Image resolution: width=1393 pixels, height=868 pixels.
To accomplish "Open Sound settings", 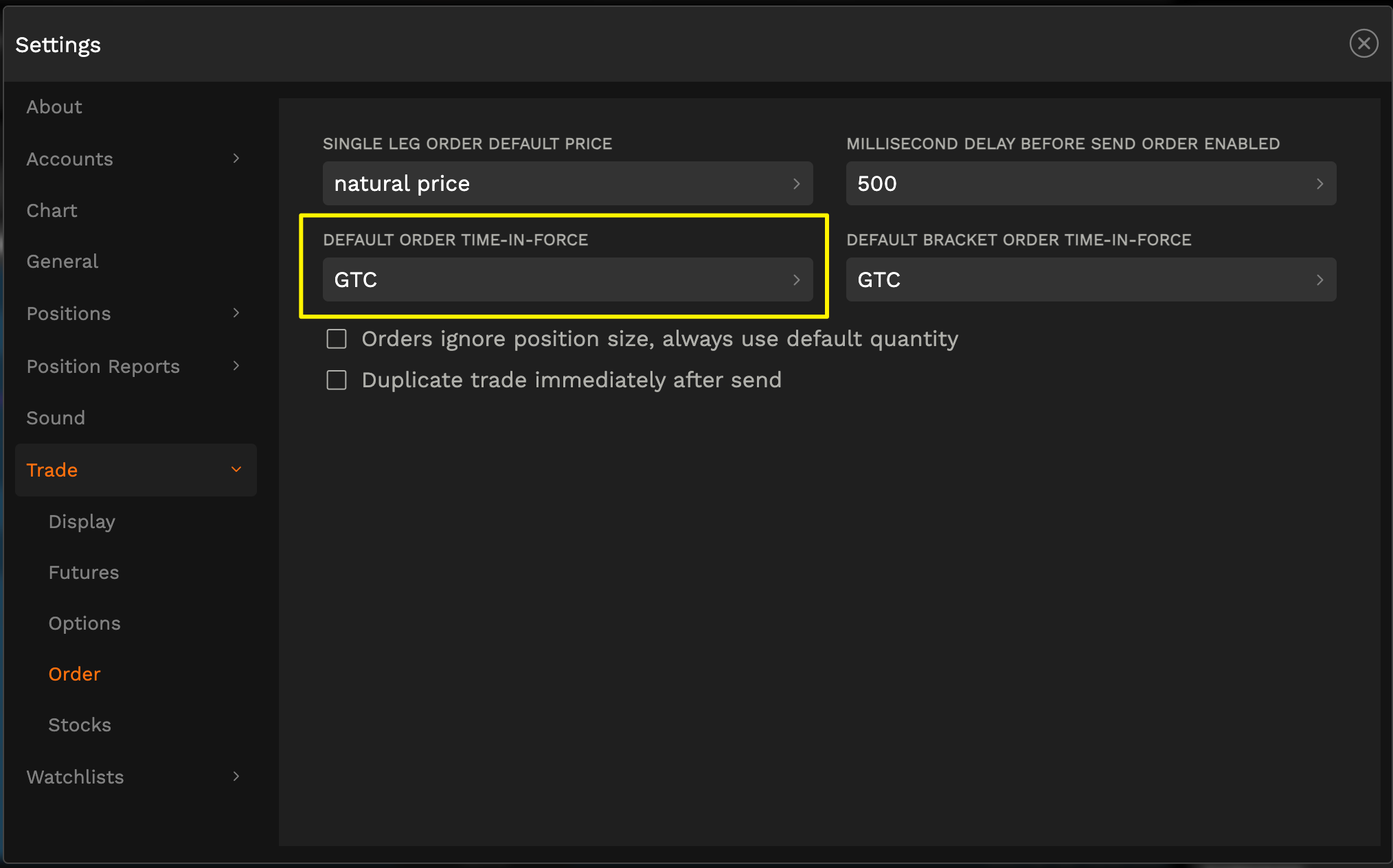I will click(56, 418).
